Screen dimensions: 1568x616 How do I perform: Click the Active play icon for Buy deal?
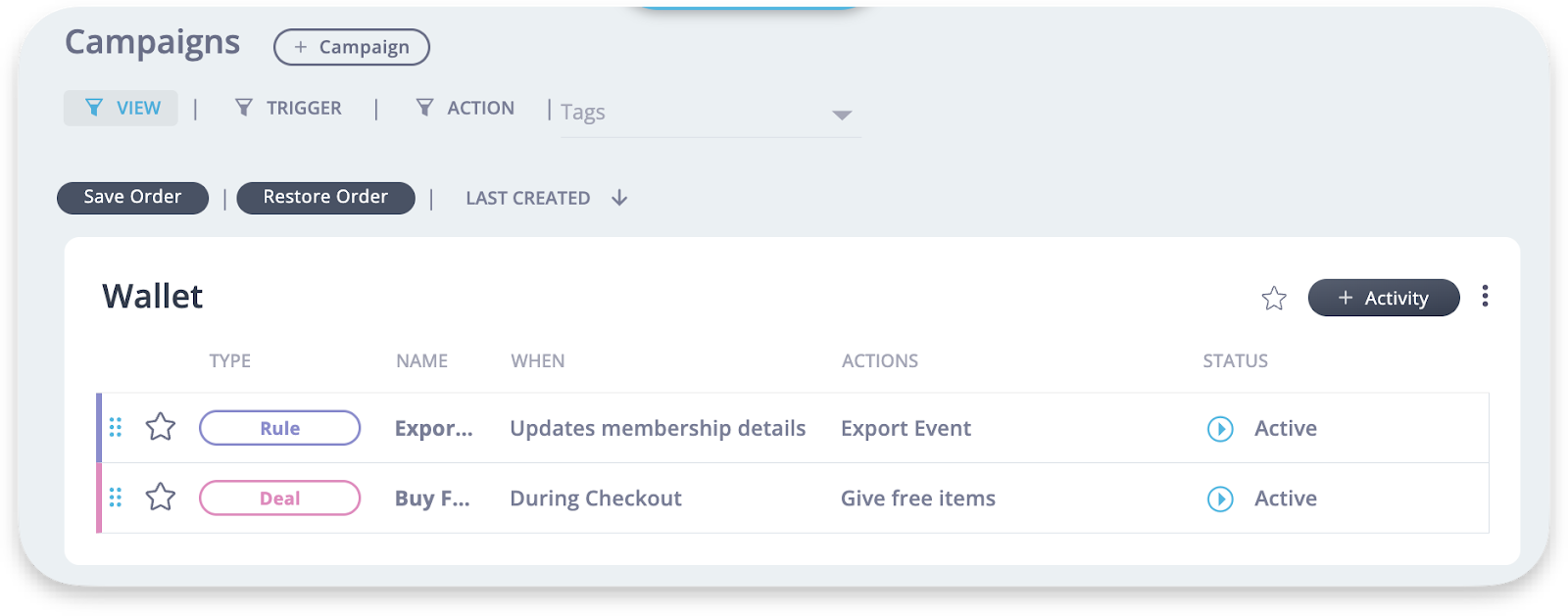pos(1220,499)
